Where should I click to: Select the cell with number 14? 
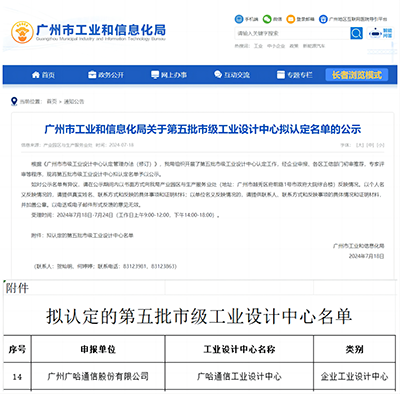17,377
